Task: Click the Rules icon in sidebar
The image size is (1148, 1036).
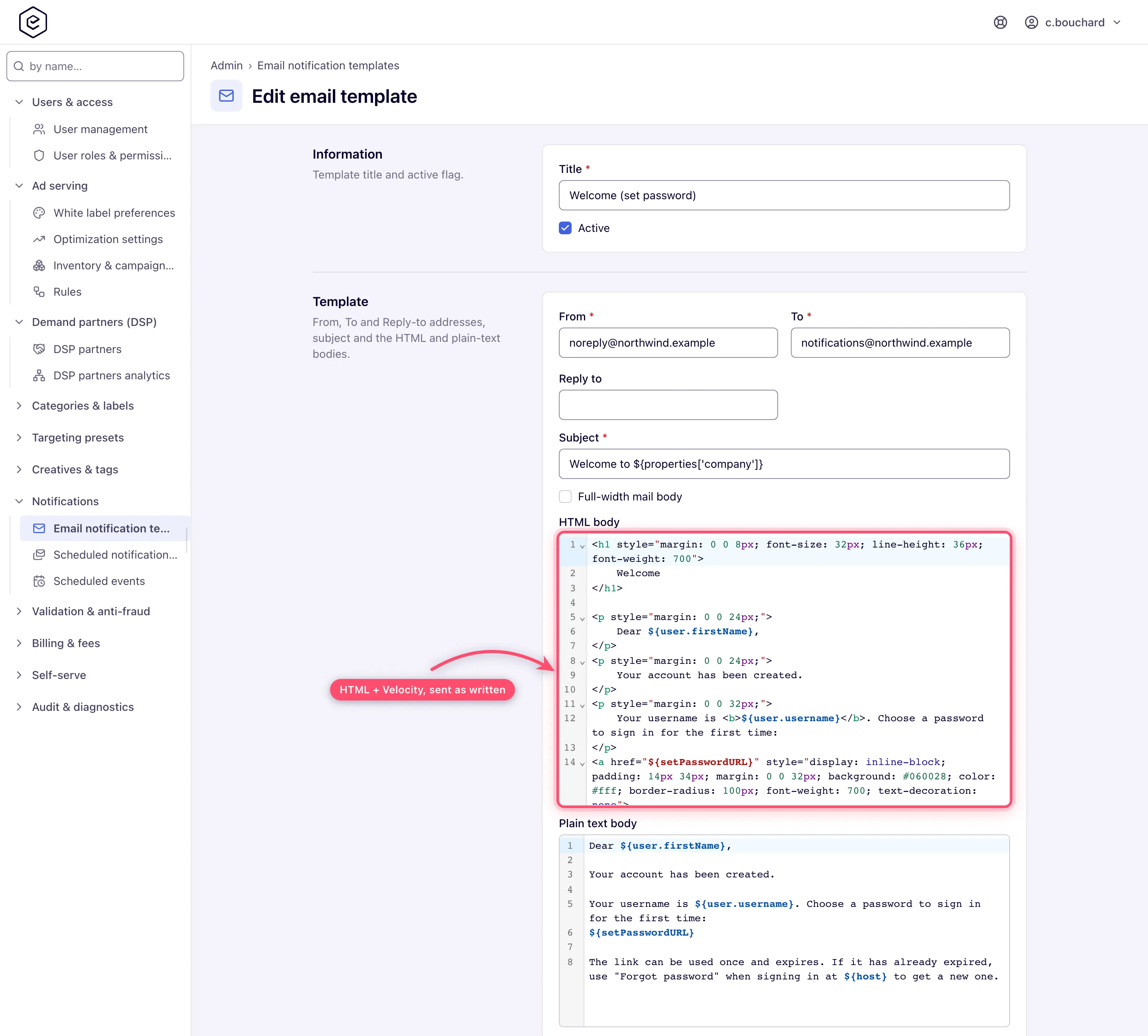Action: [x=39, y=291]
